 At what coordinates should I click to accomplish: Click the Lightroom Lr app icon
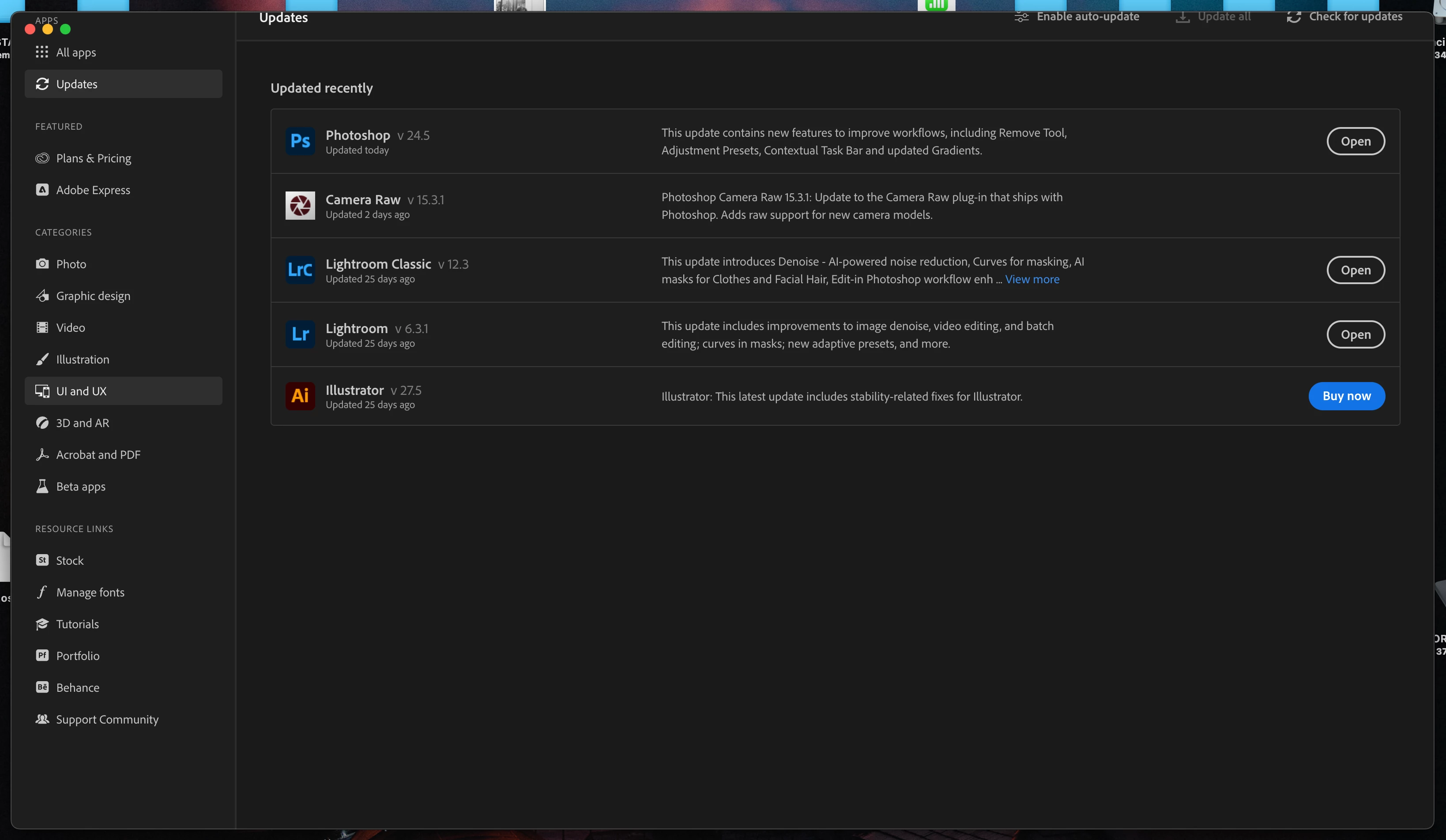click(x=300, y=334)
